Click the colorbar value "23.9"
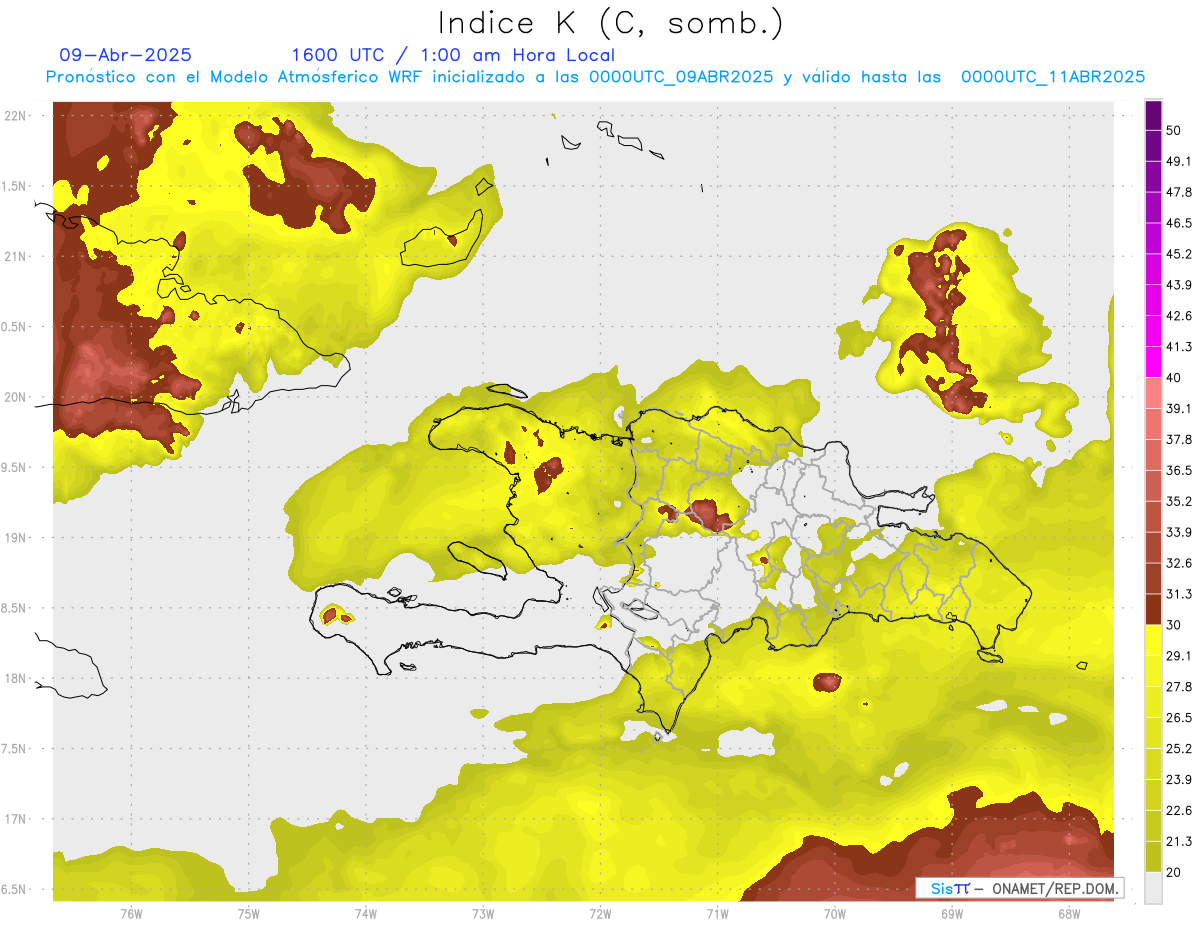This screenshot has height=927, width=1200. coord(1179,780)
